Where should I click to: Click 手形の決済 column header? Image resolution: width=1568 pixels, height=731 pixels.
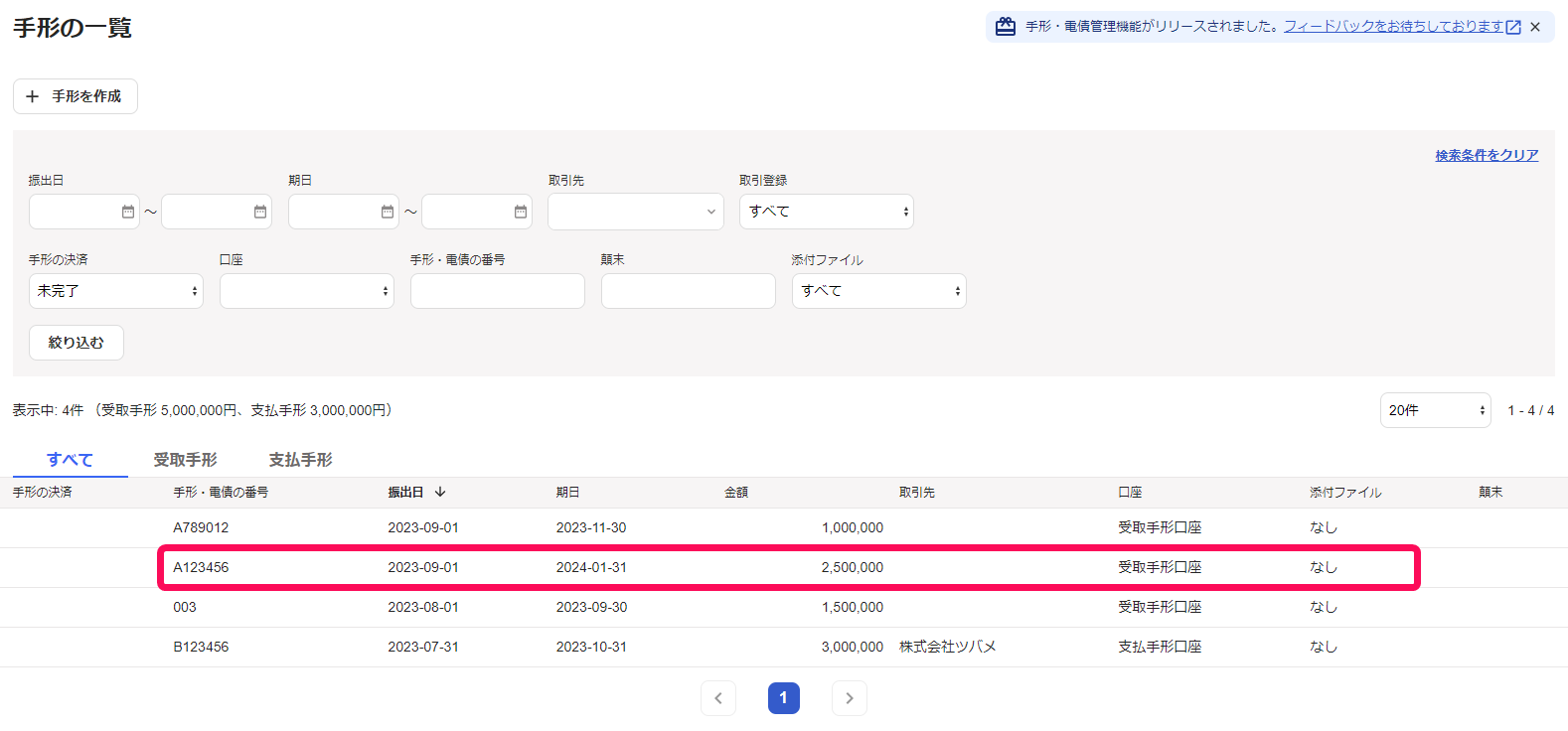(x=42, y=492)
